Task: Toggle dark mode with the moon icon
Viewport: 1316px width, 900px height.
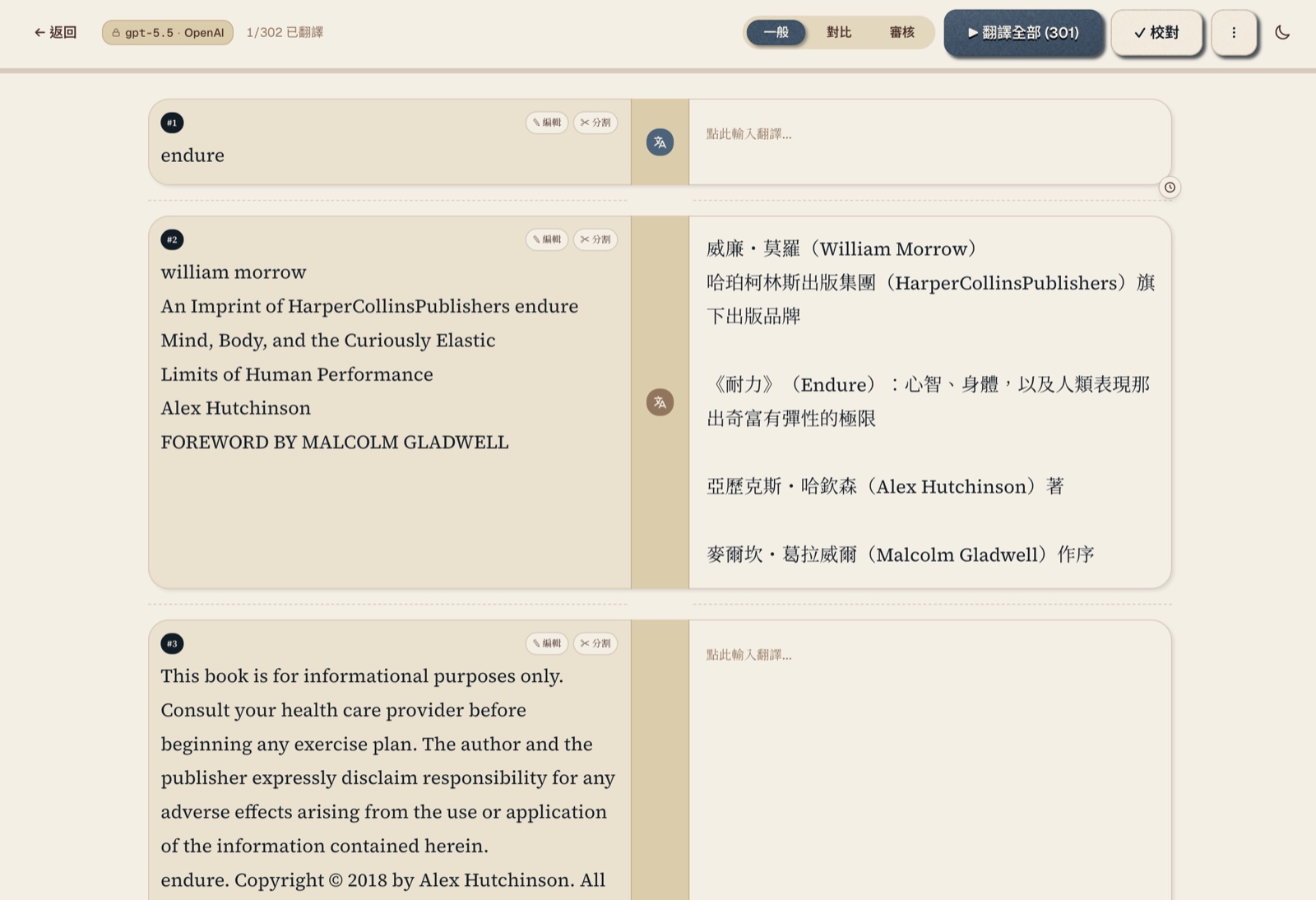Action: click(1282, 33)
